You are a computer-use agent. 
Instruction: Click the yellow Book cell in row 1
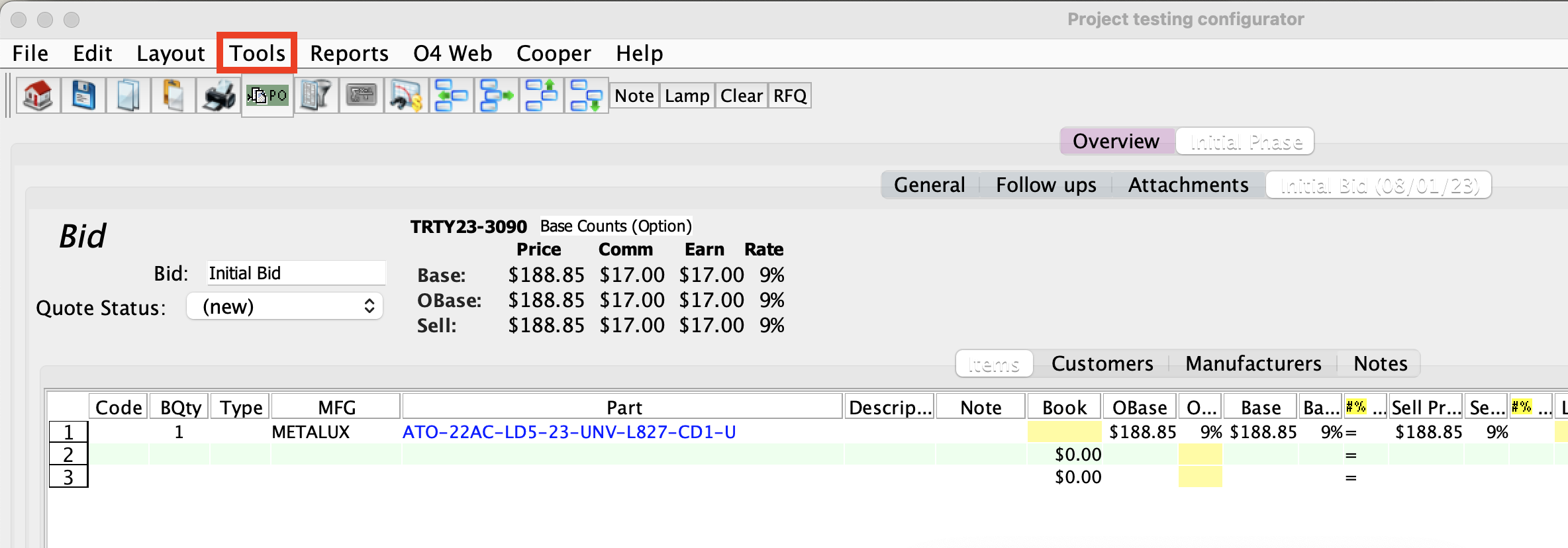coord(1065,432)
